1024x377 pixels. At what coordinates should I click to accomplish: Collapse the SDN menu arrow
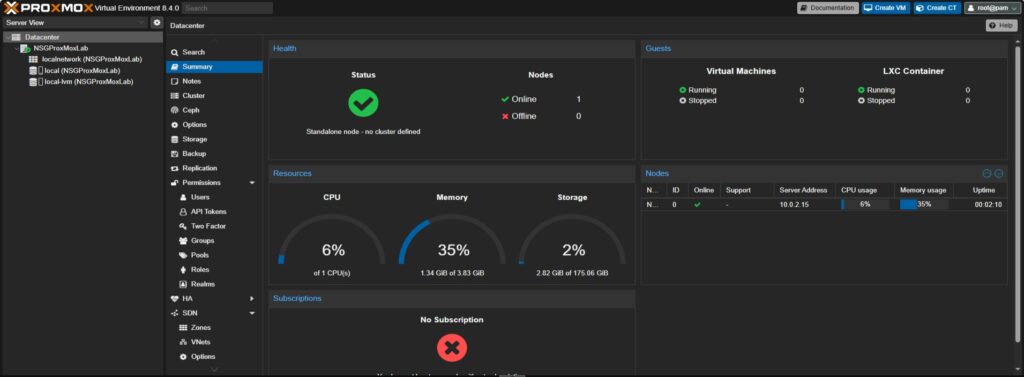(x=252, y=313)
